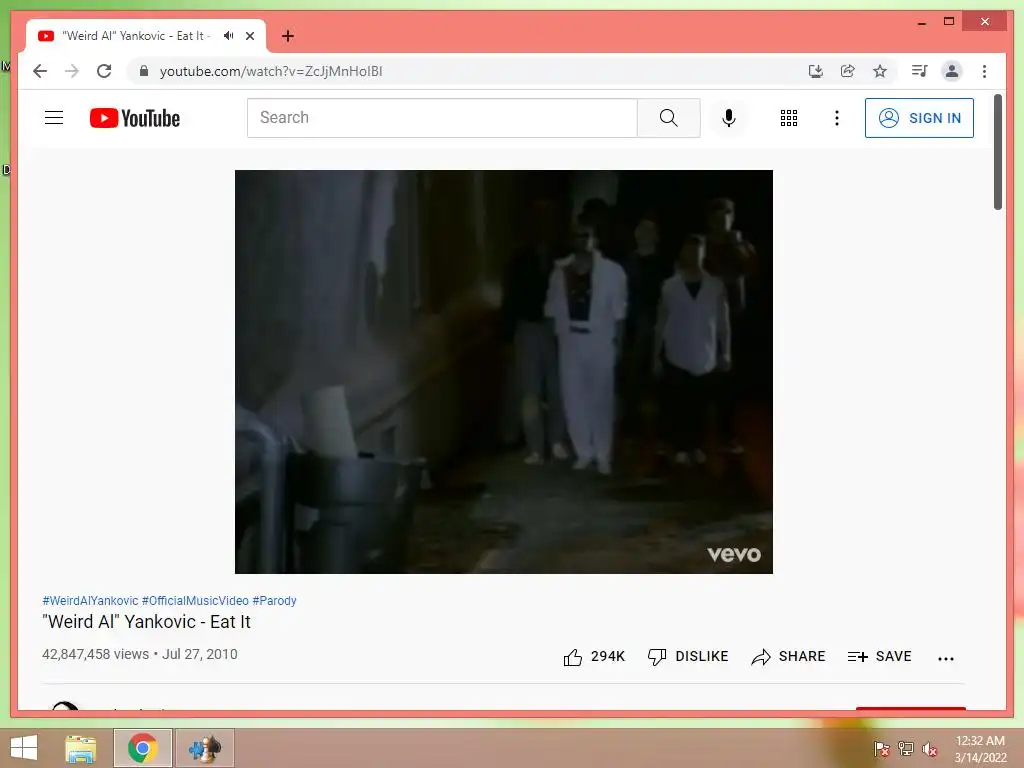Click the network tray icon
Image resolution: width=1024 pixels, height=768 pixels.
[906, 749]
